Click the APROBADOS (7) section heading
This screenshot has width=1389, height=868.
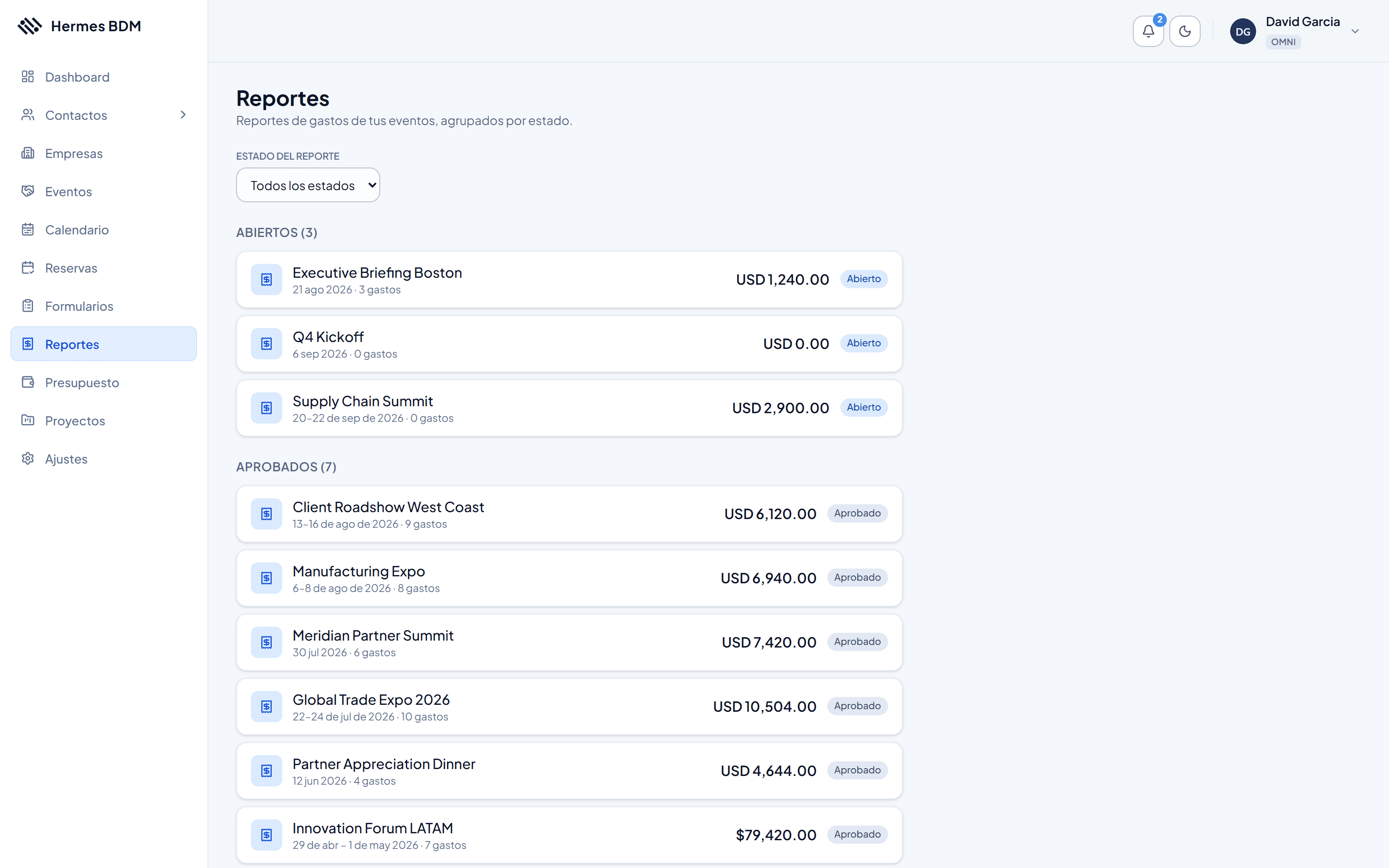click(x=286, y=467)
